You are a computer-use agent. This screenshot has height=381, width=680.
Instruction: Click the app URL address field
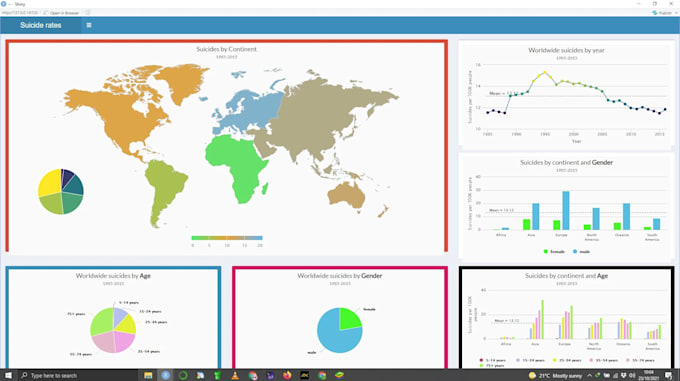tap(20, 13)
